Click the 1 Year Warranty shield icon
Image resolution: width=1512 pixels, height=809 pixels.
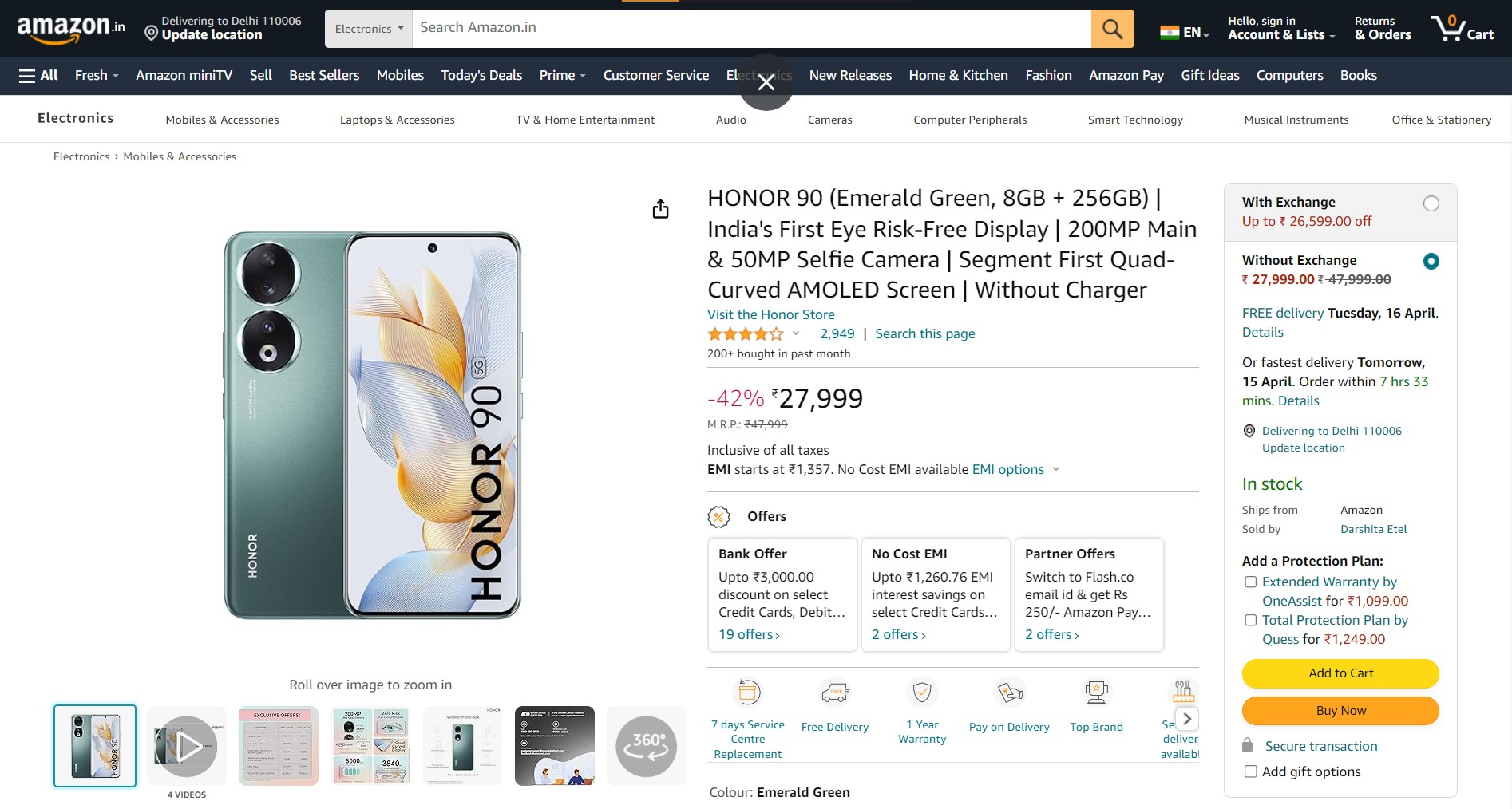[922, 693]
